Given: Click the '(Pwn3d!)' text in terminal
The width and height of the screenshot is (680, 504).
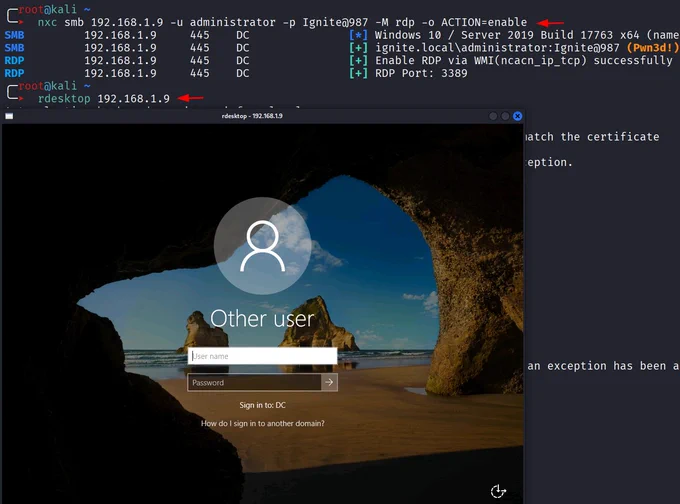Looking at the screenshot, I should click(x=652, y=48).
